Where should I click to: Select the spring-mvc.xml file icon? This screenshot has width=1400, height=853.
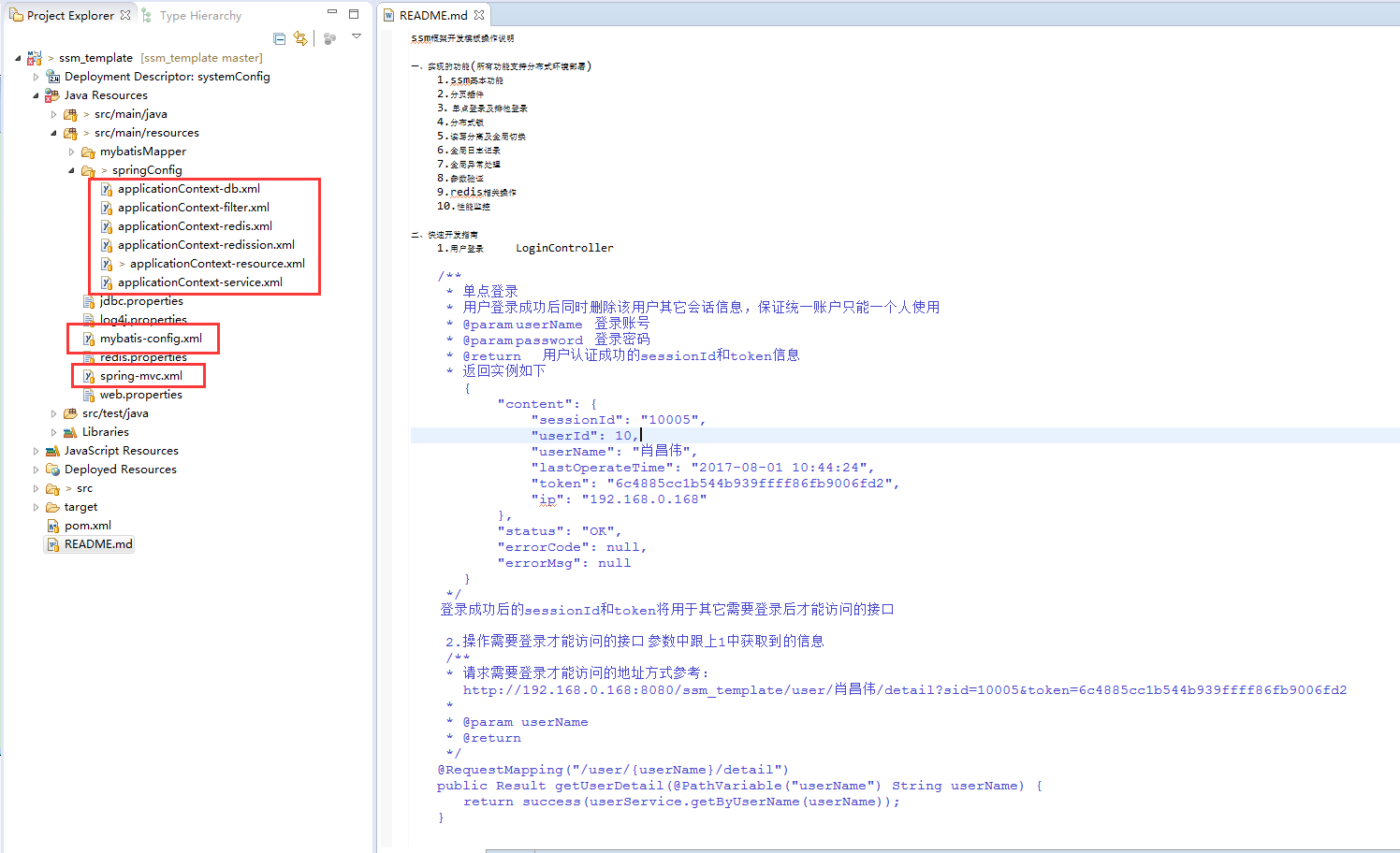pyautogui.click(x=89, y=376)
